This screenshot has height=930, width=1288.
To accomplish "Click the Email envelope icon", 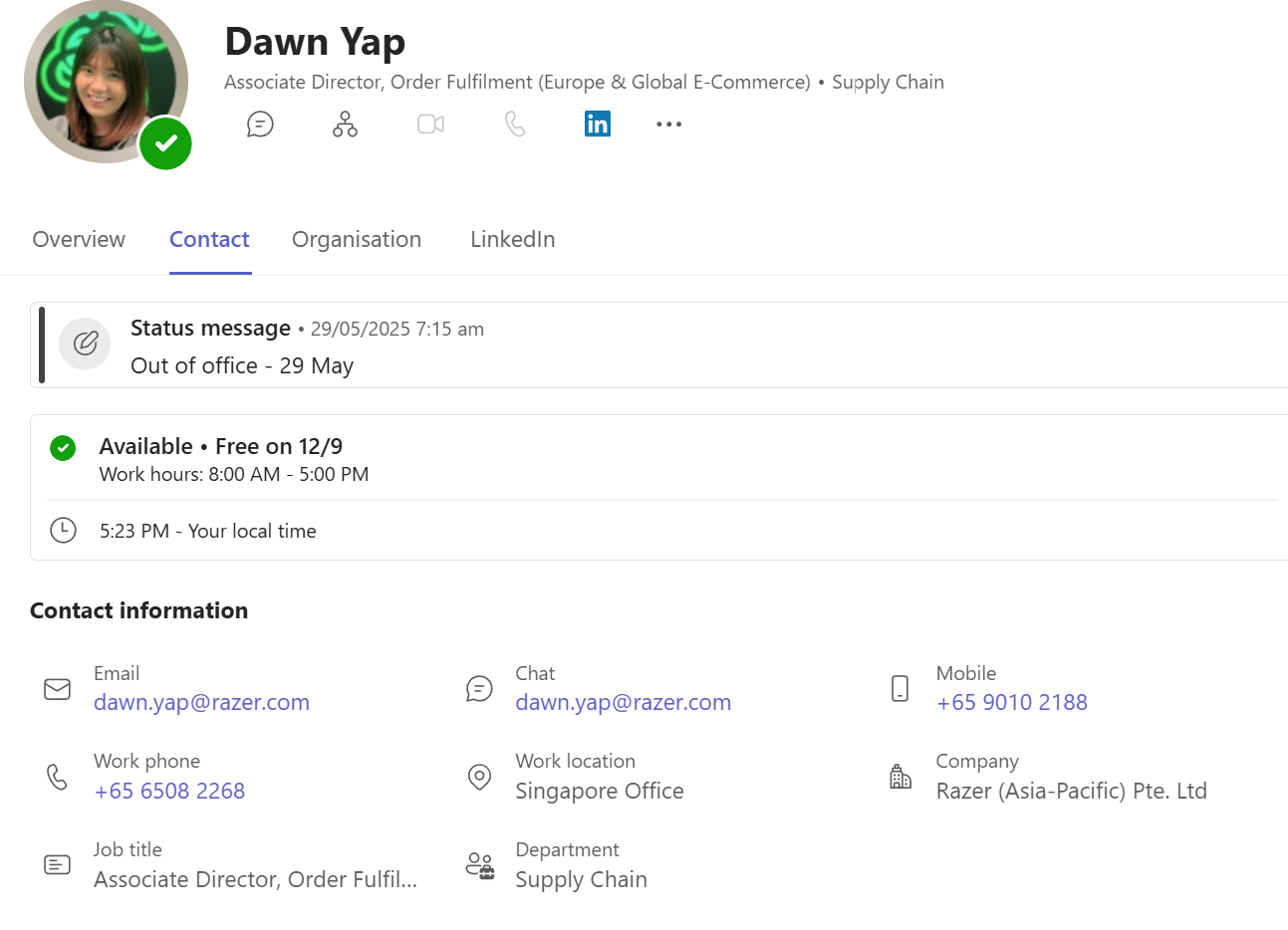I will click(x=58, y=689).
